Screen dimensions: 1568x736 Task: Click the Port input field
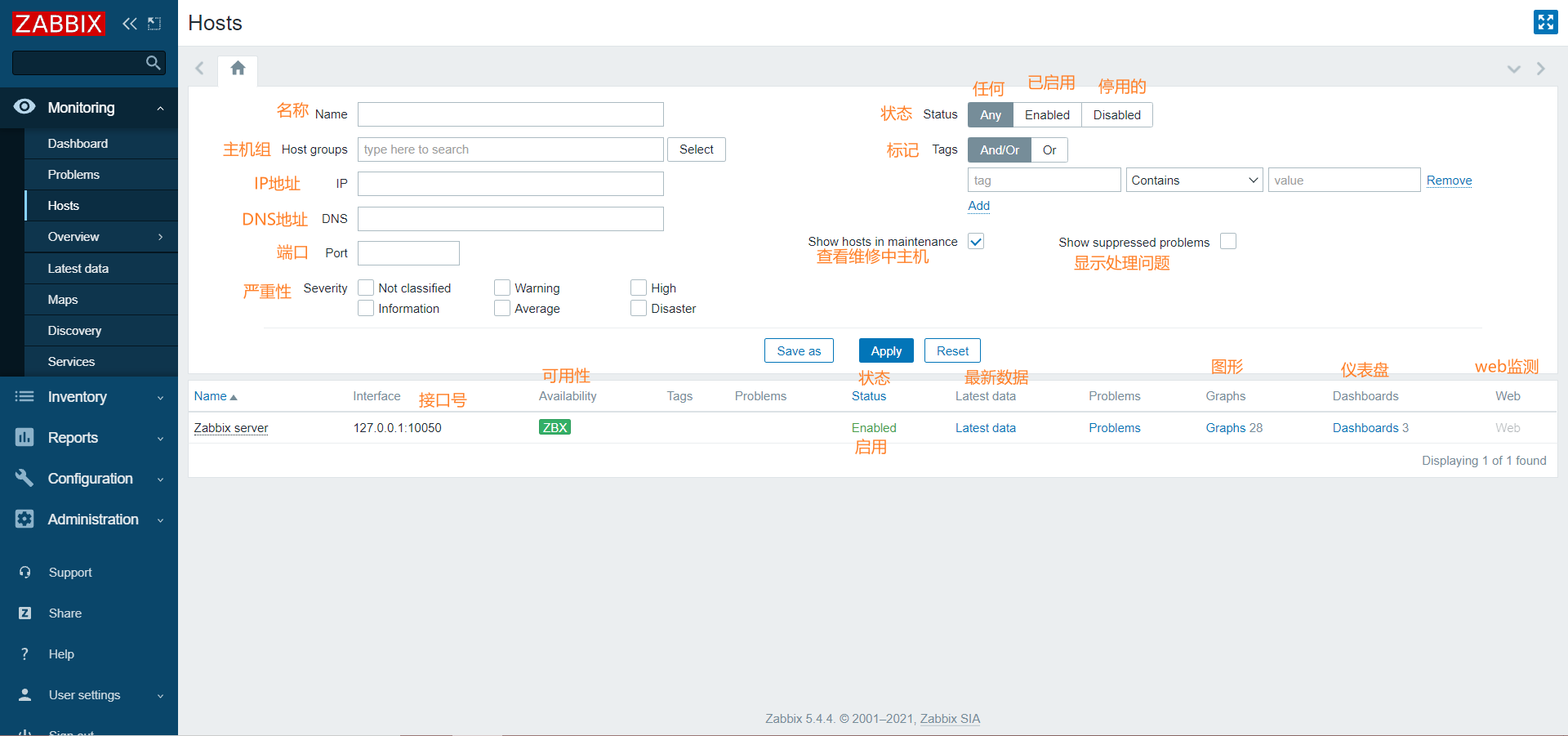(408, 253)
